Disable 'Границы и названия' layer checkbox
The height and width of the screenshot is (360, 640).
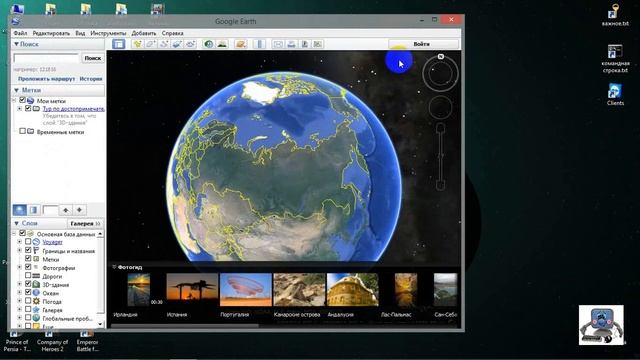(x=28, y=250)
